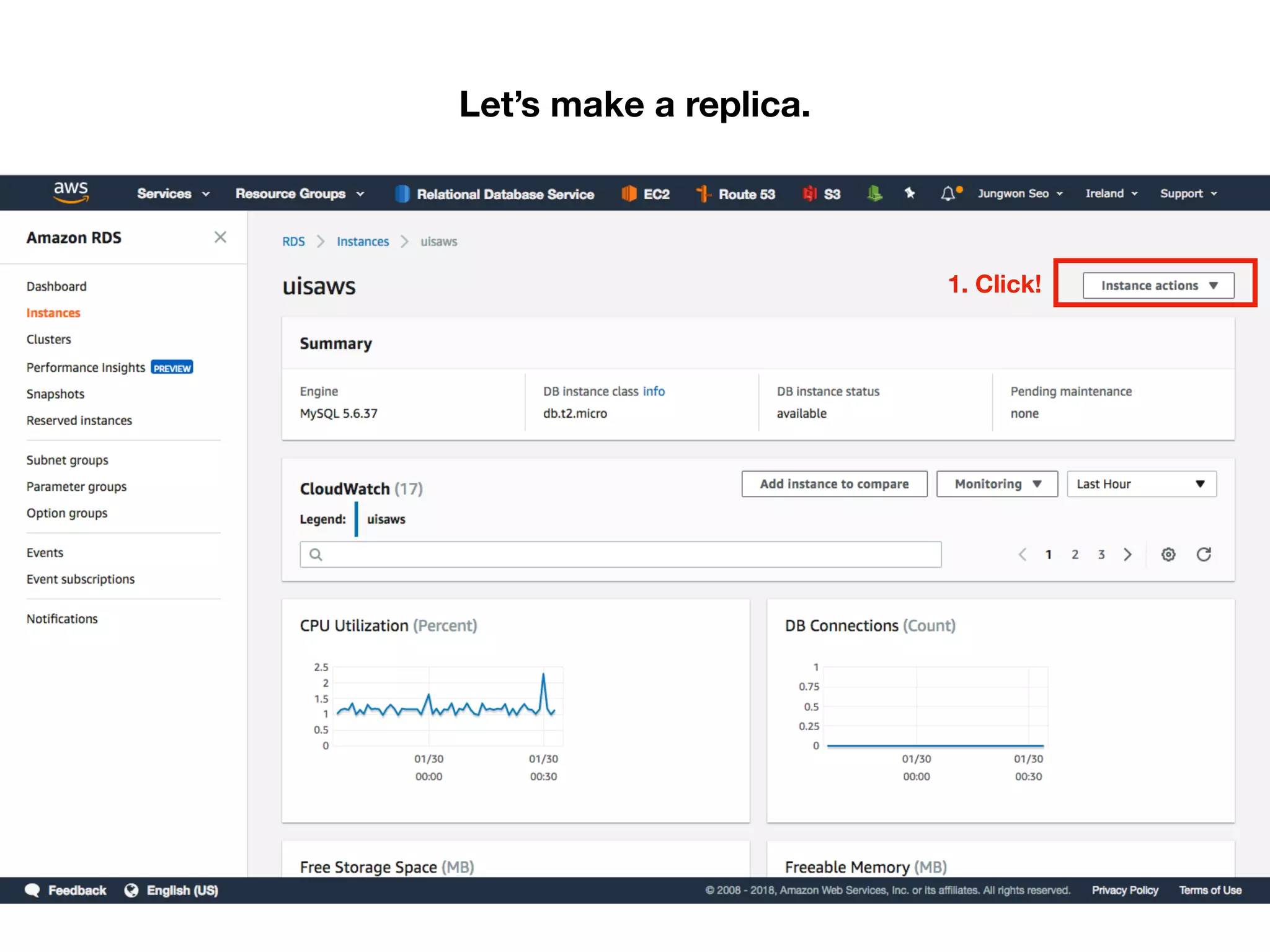Go to CloudWatch page 2
Image resolution: width=1270 pixels, height=952 pixels.
(x=1075, y=555)
